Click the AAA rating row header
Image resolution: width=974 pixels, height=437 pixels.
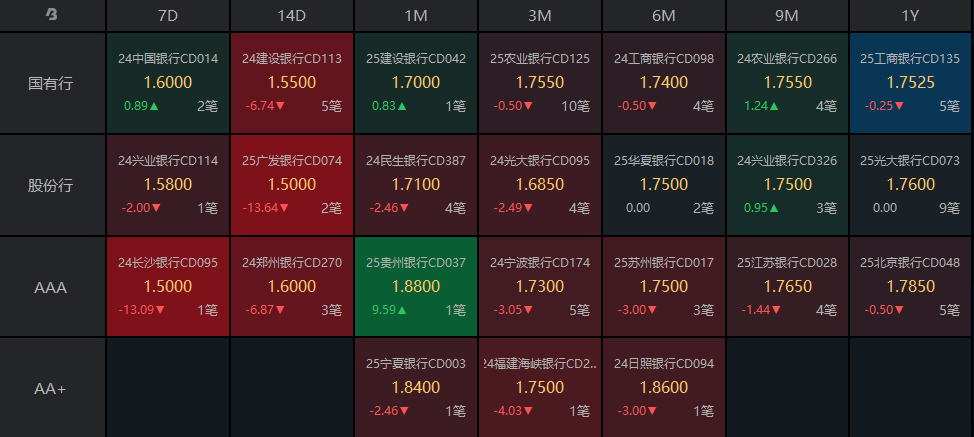click(52, 287)
